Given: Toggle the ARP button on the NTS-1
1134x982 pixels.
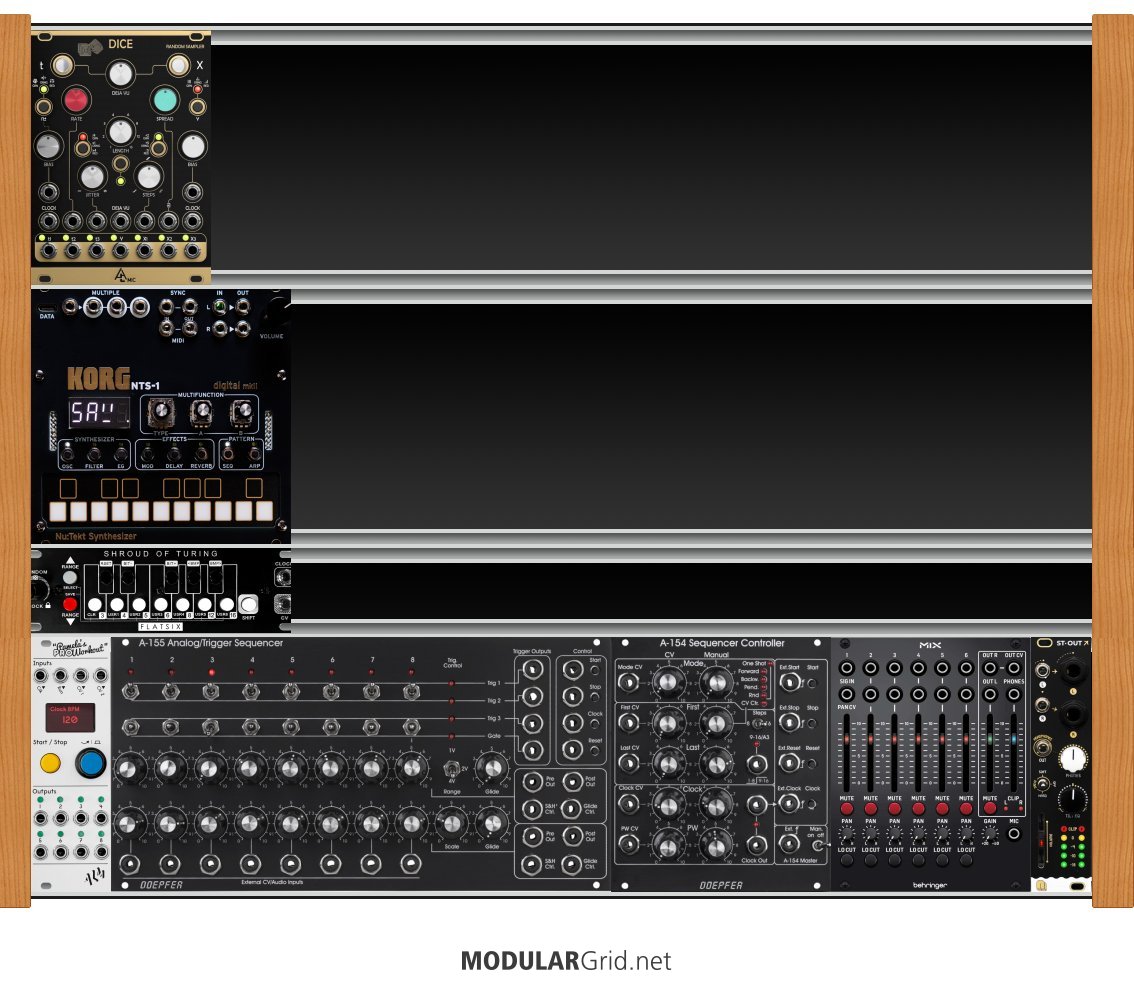Looking at the screenshot, I should pos(255,454).
